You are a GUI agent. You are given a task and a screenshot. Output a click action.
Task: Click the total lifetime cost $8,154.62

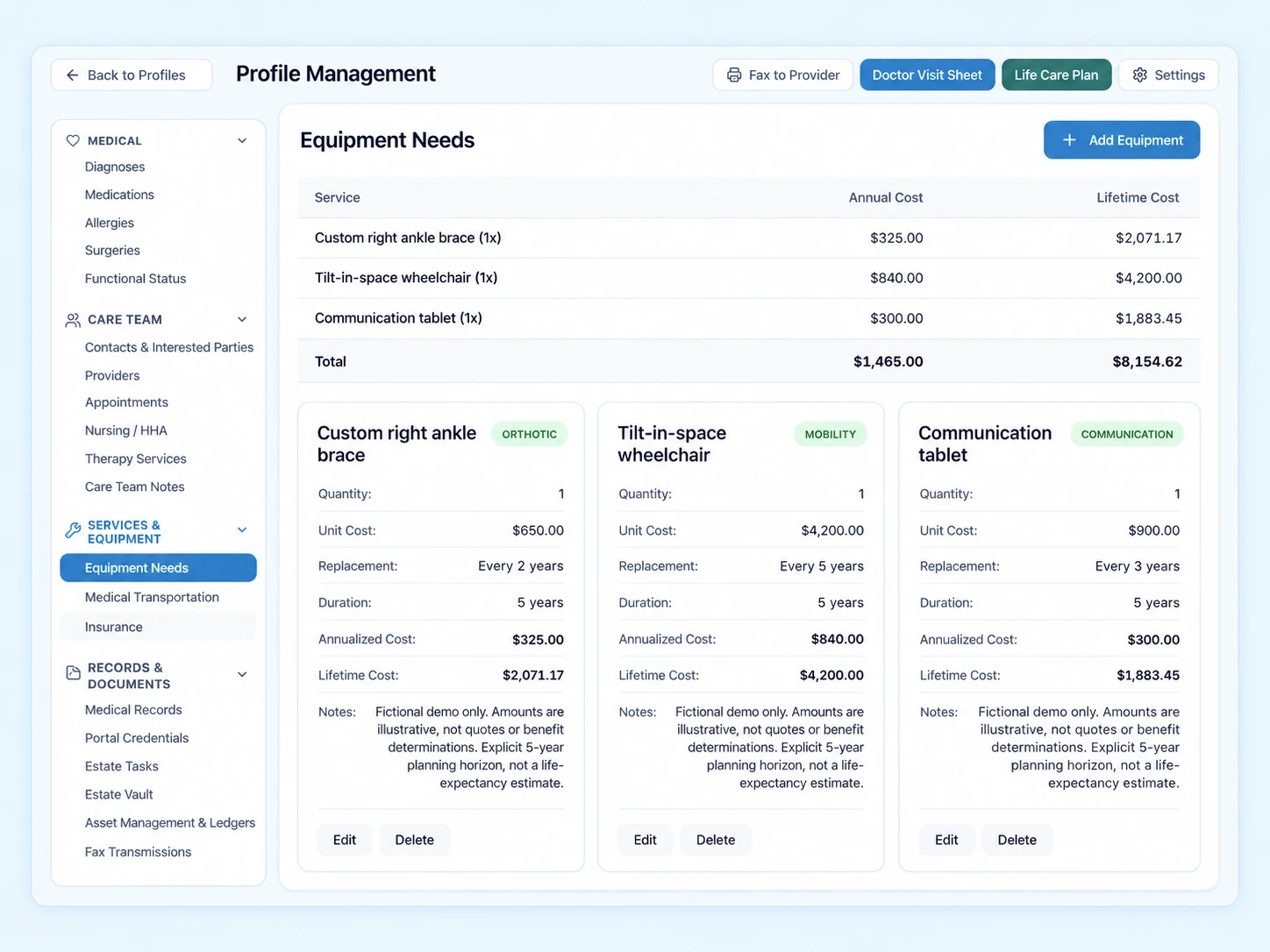pyautogui.click(x=1147, y=361)
